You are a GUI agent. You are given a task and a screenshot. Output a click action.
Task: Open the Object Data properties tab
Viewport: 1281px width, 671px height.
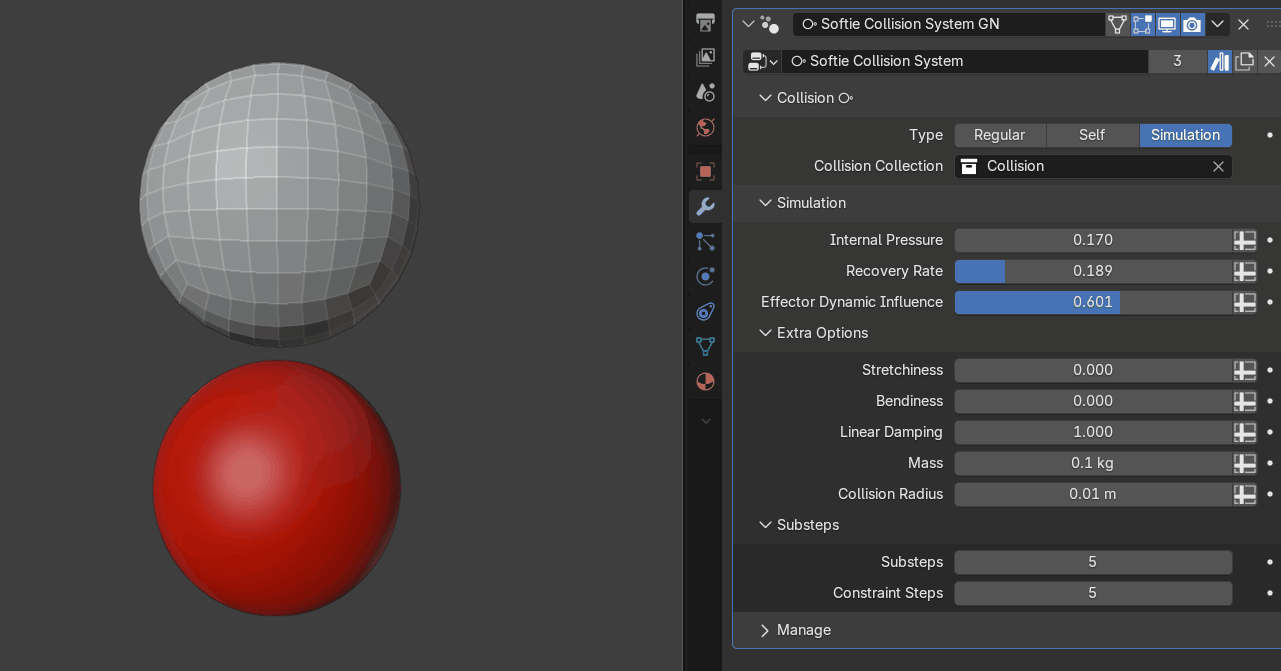click(705, 346)
